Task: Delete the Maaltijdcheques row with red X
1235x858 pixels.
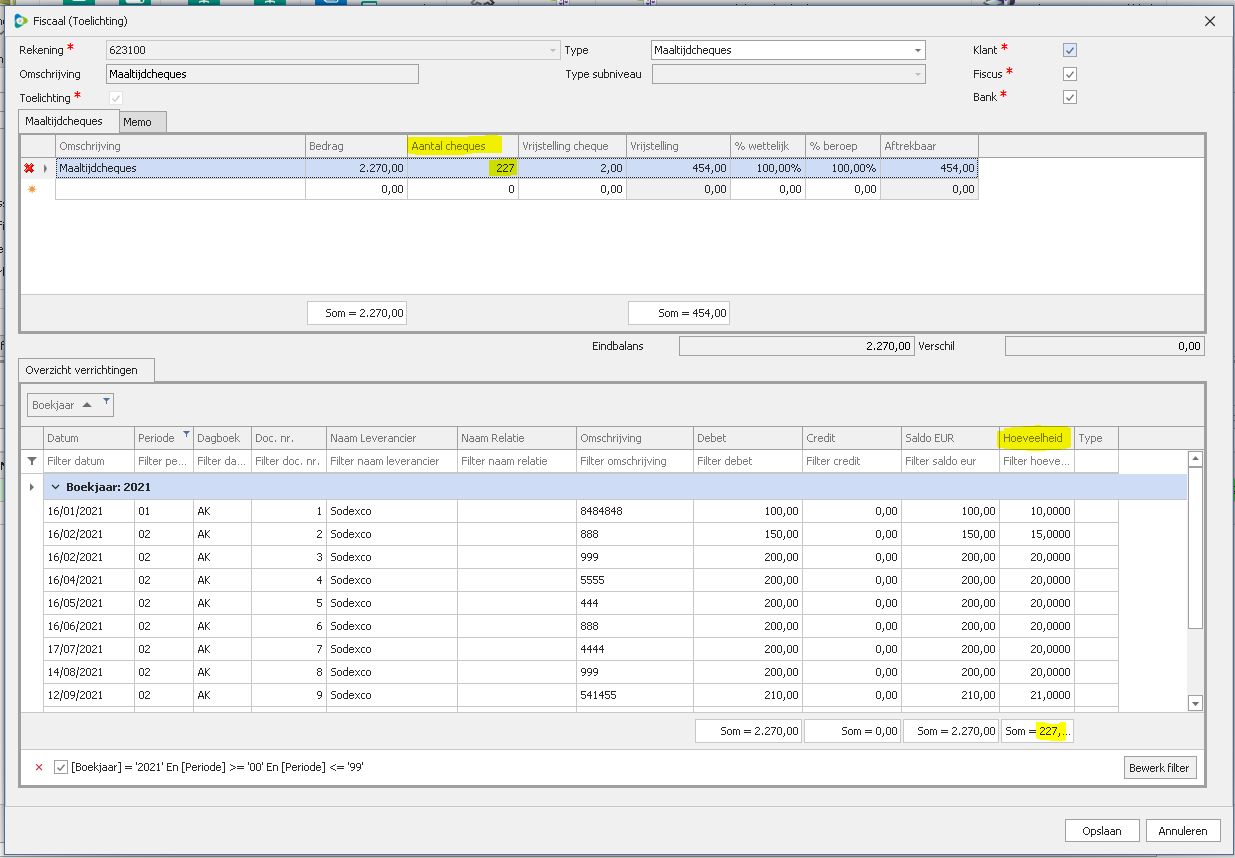Action: pos(29,169)
